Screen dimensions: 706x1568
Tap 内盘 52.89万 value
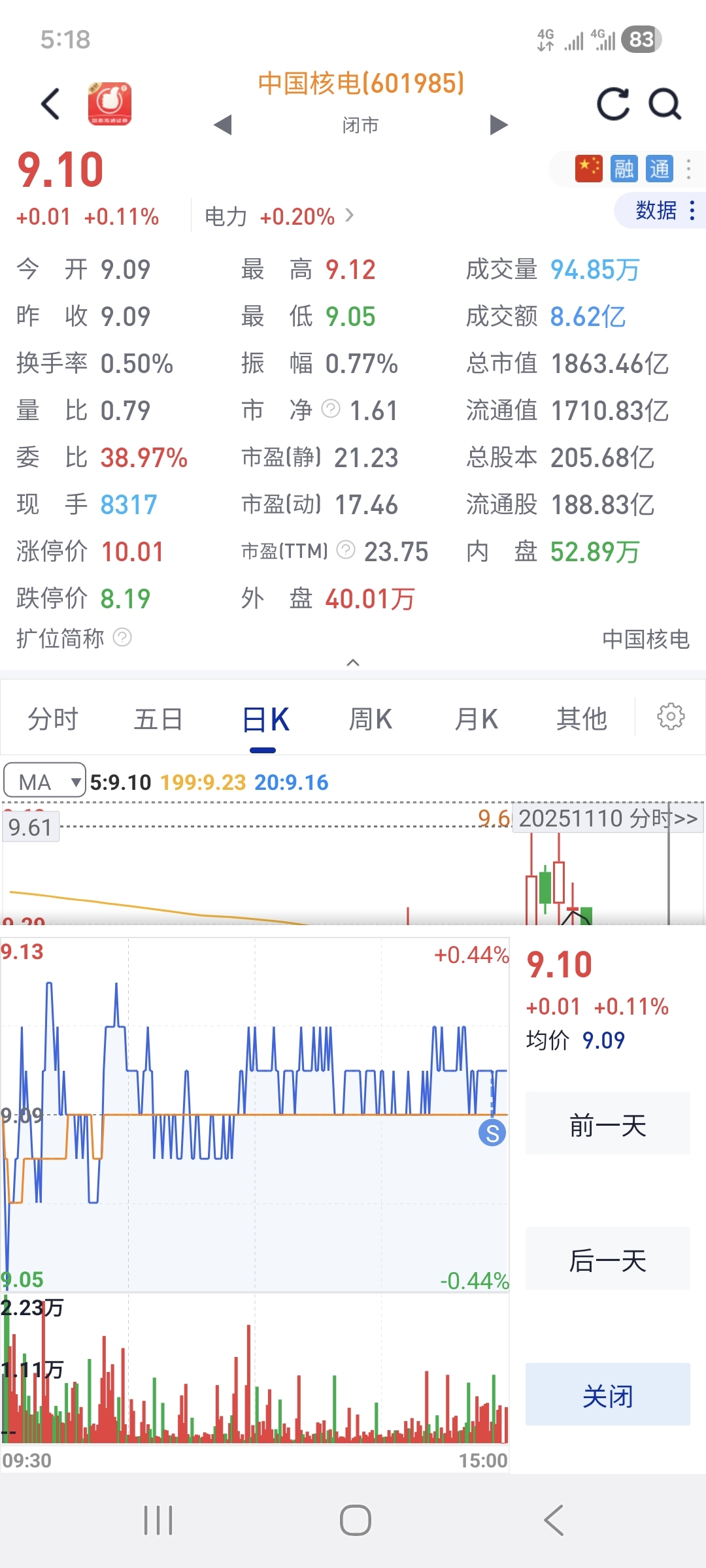pyautogui.click(x=595, y=552)
